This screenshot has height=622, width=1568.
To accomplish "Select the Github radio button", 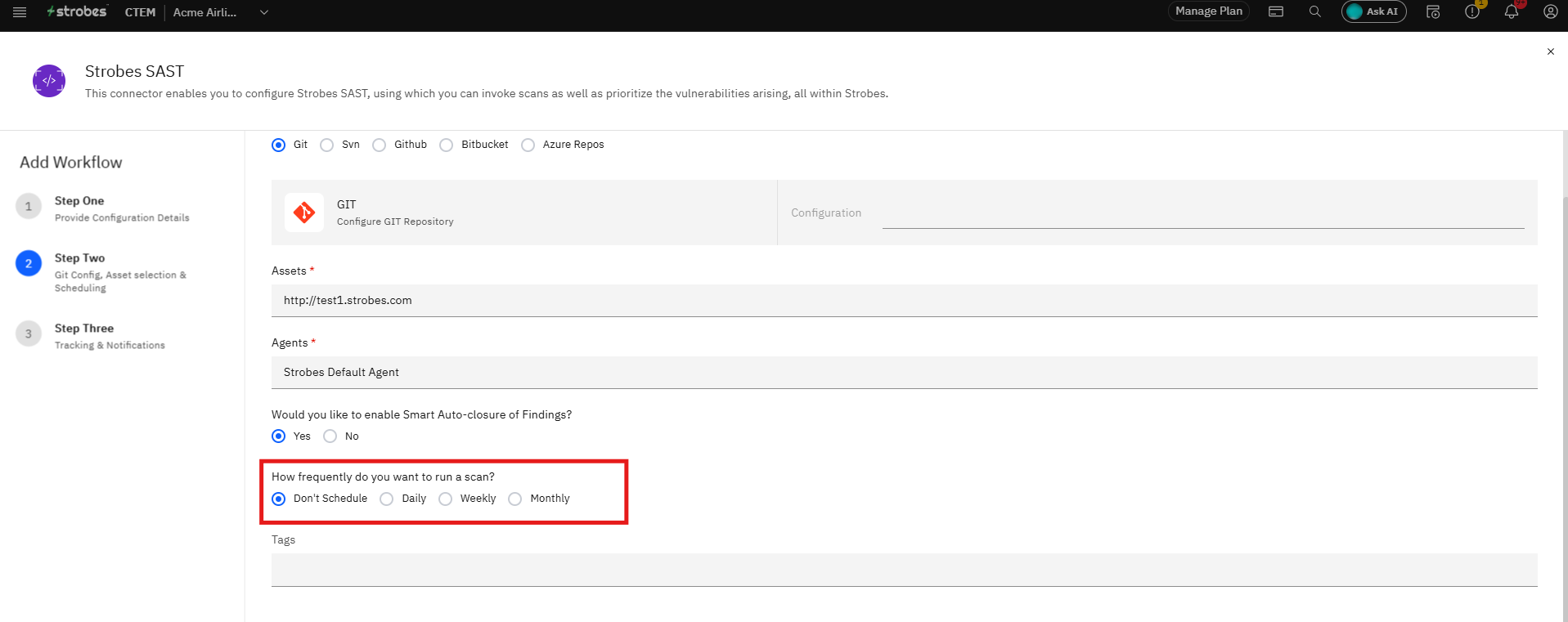I will tap(380, 145).
